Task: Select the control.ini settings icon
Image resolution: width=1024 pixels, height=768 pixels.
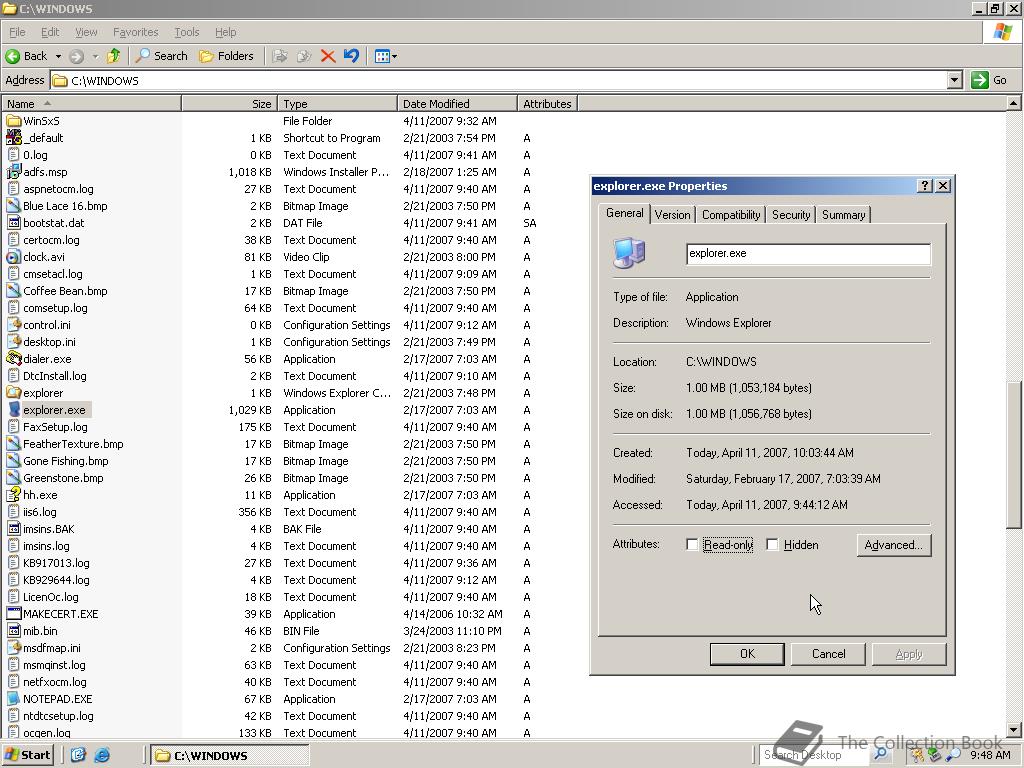Action: coord(13,325)
